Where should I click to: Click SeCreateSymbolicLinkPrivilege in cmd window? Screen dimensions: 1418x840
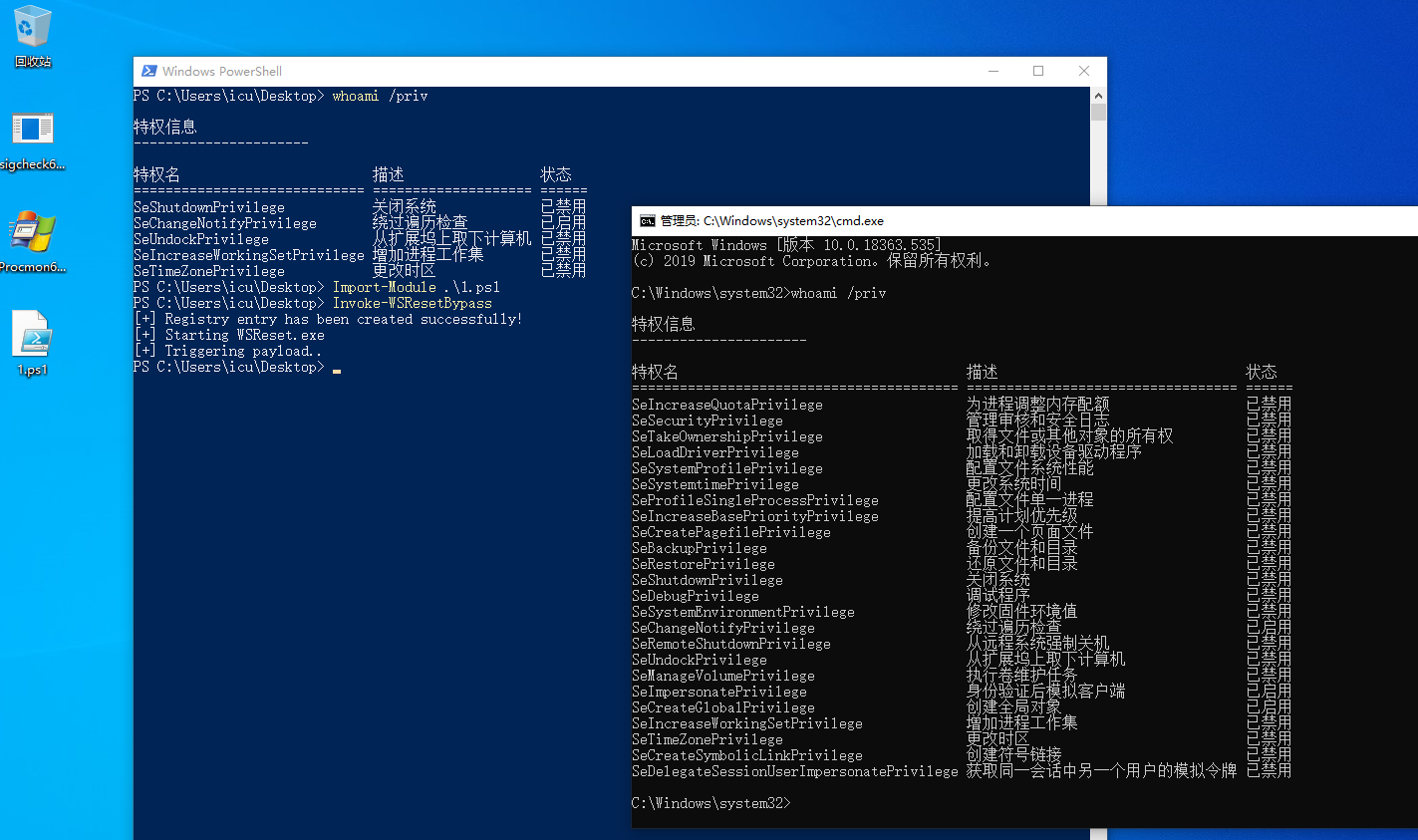[747, 755]
